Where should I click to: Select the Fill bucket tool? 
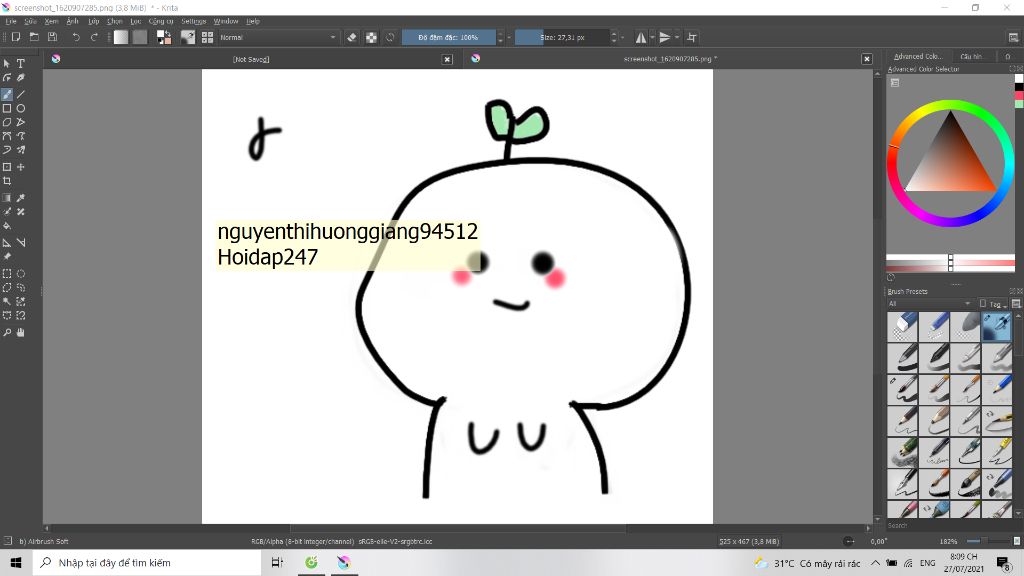(x=7, y=226)
